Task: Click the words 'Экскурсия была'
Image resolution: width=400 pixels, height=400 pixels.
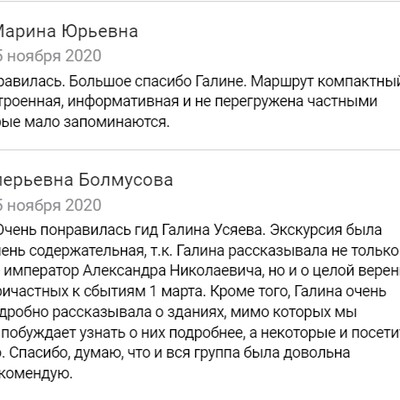Action: 326,231
